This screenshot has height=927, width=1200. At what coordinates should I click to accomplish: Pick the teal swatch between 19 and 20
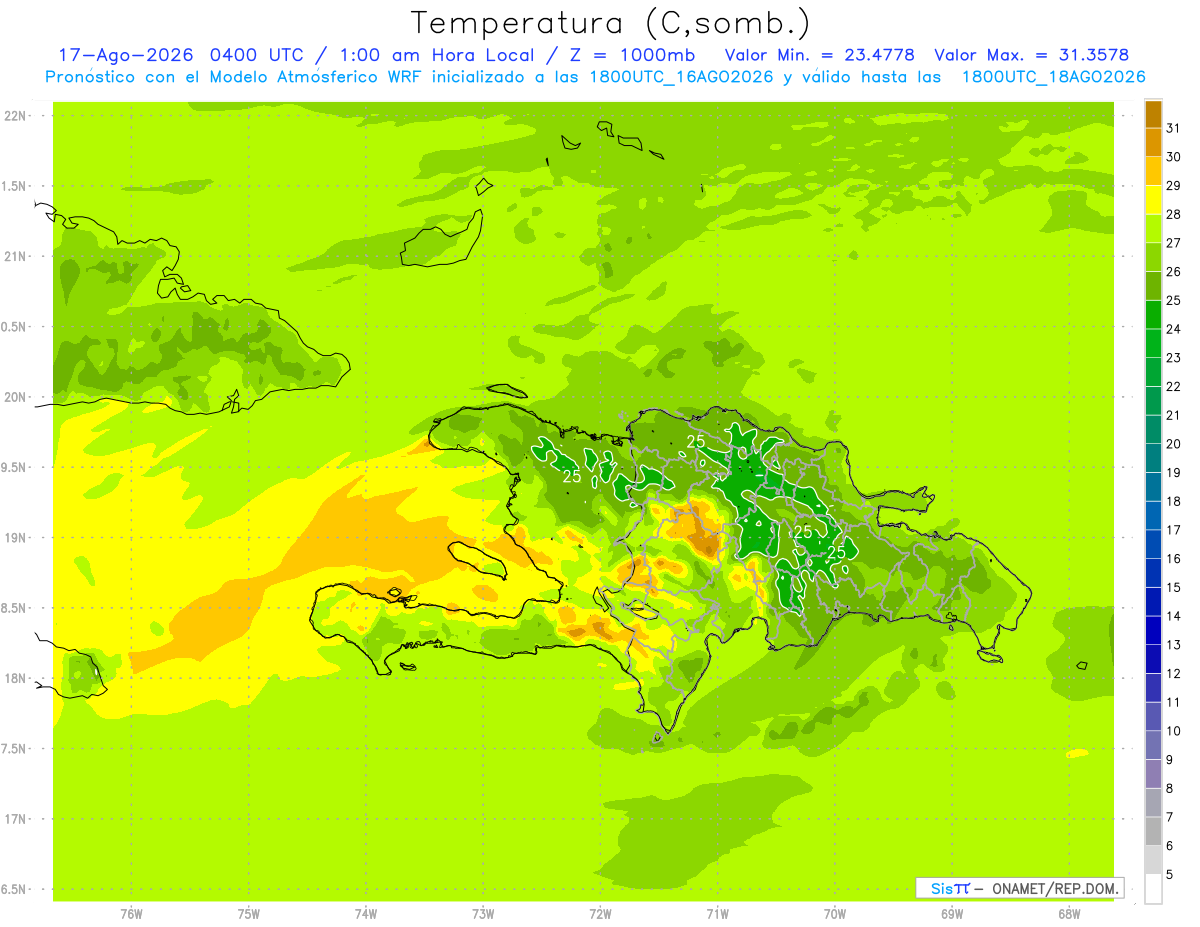pyautogui.click(x=1153, y=459)
